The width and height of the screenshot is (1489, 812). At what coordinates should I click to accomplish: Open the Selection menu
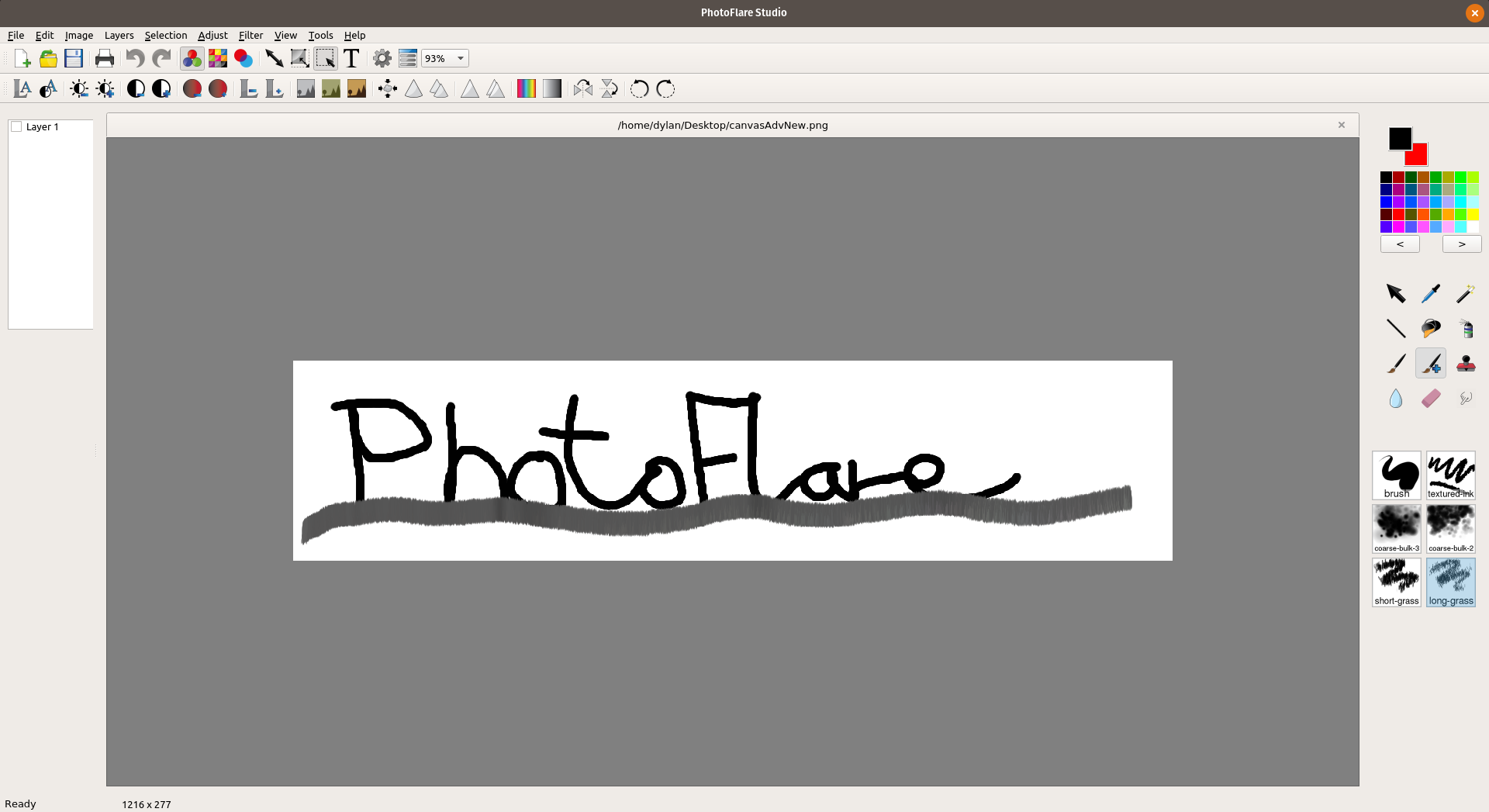pyautogui.click(x=166, y=36)
